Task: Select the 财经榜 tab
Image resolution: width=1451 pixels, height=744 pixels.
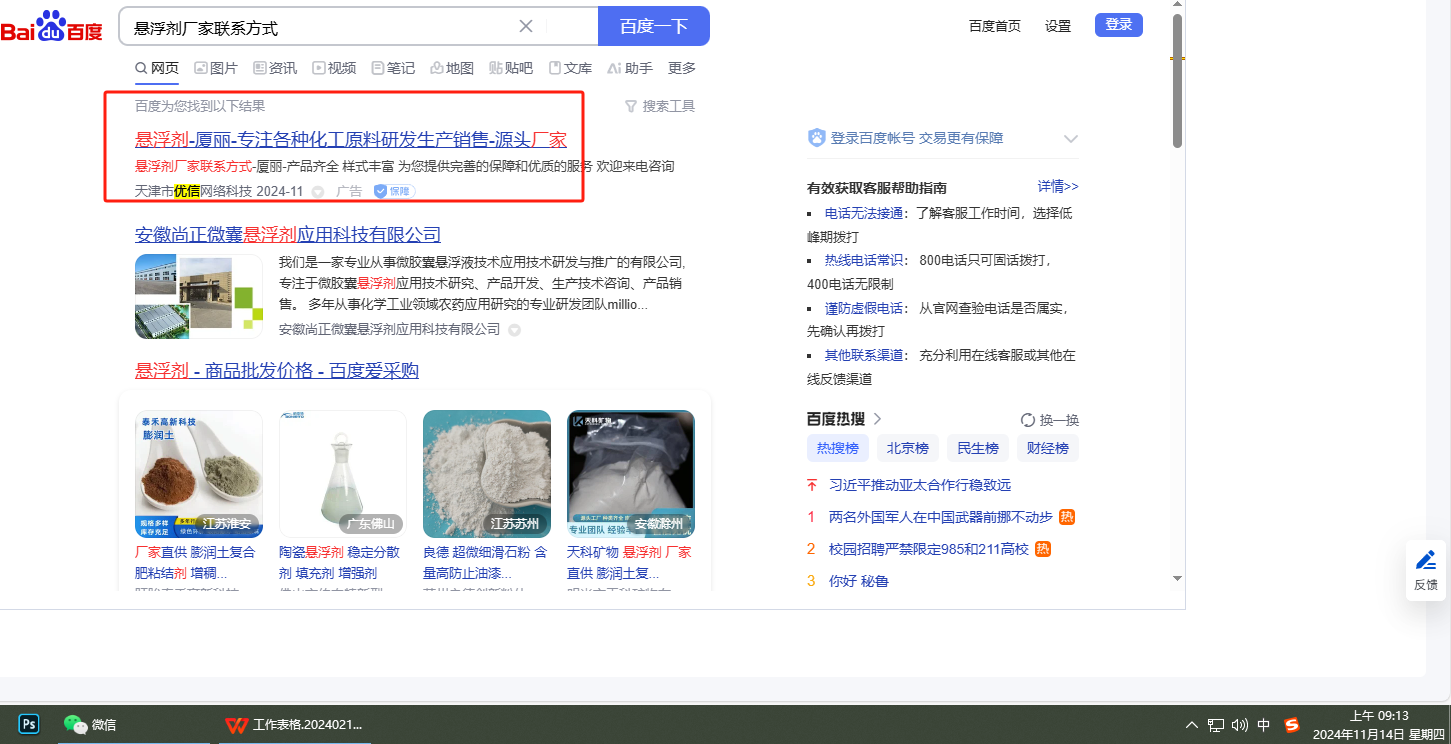Action: (x=1048, y=448)
